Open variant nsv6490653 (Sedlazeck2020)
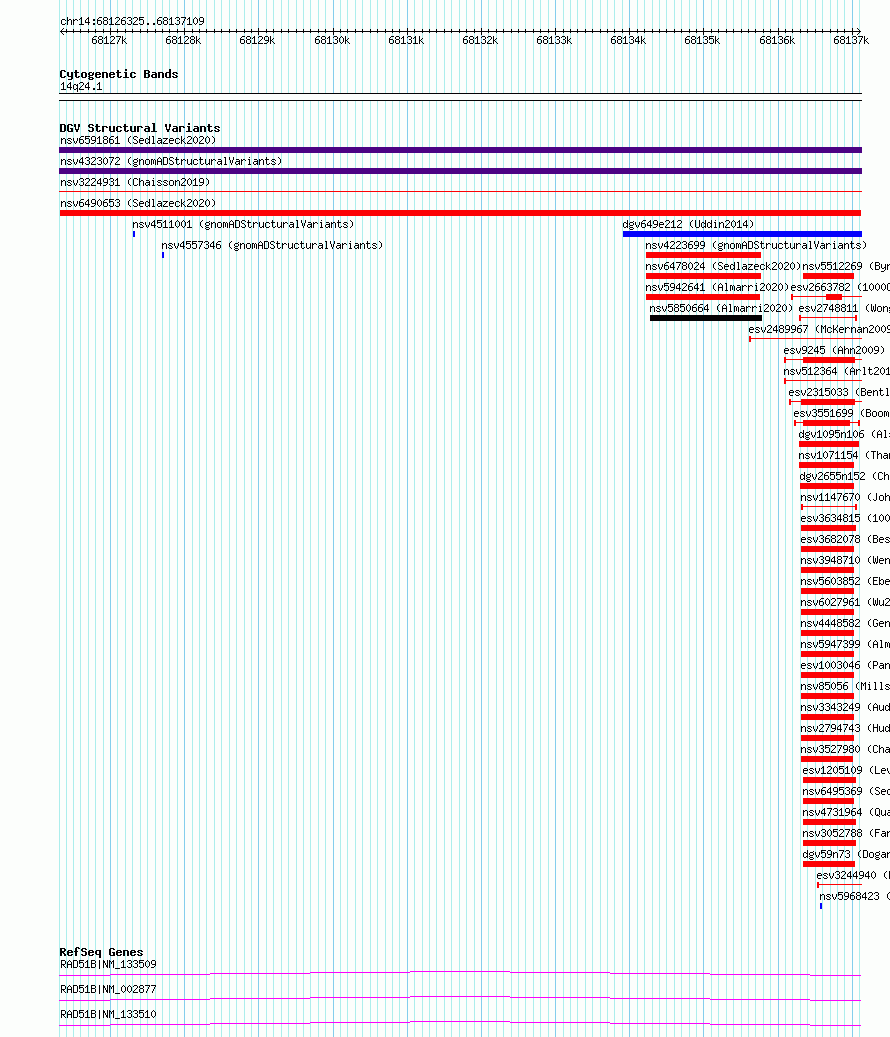 coord(138,204)
